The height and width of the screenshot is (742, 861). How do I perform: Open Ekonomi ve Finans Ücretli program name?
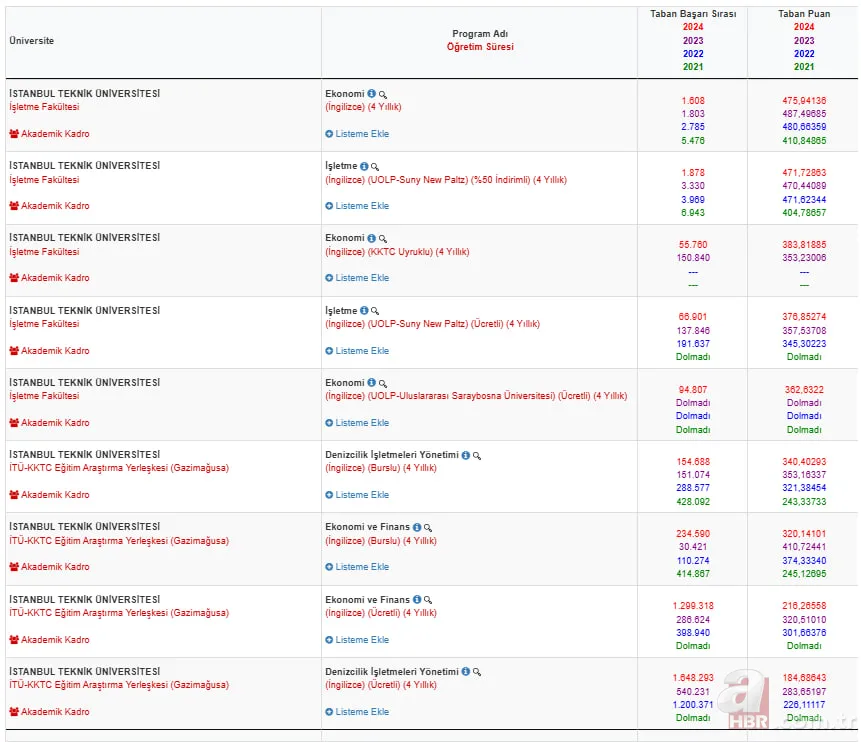tap(367, 600)
